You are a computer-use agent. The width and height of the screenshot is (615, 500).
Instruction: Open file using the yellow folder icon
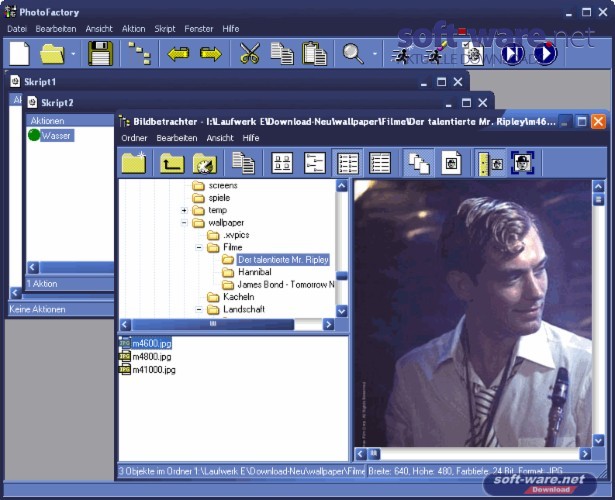52,53
